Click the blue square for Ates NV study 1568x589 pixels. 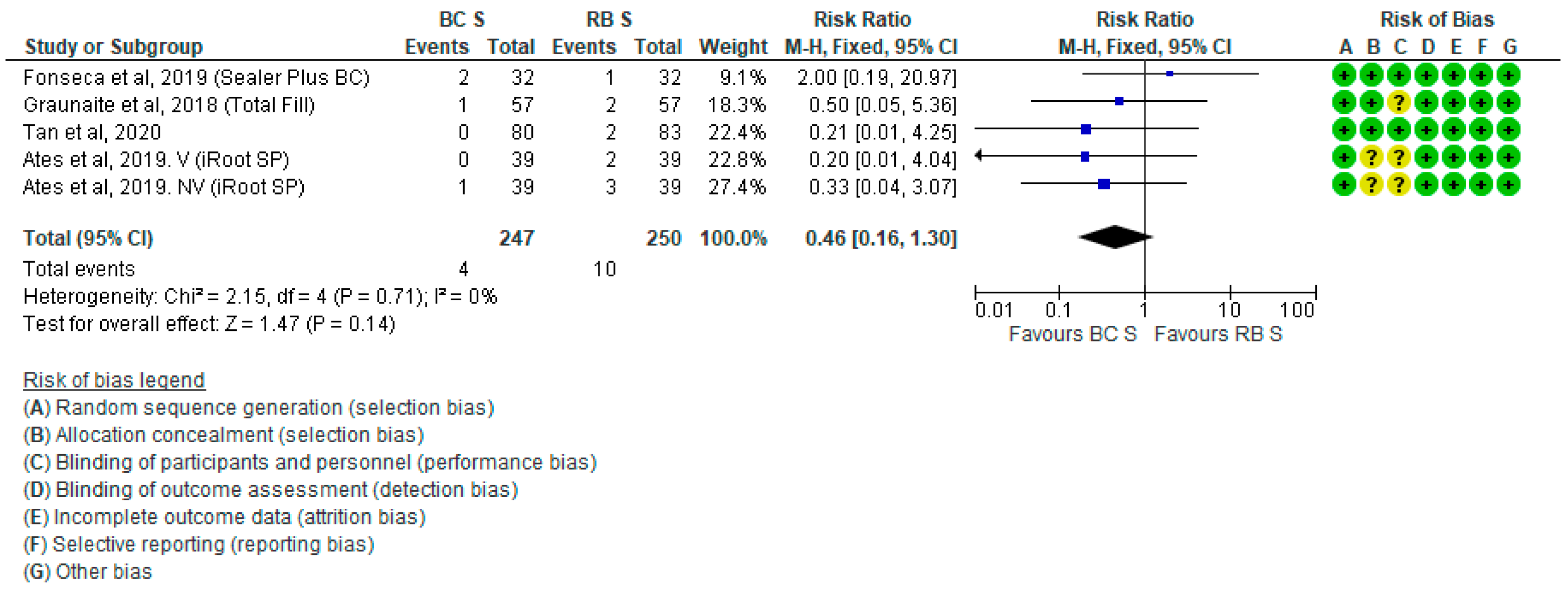[x=1104, y=184]
